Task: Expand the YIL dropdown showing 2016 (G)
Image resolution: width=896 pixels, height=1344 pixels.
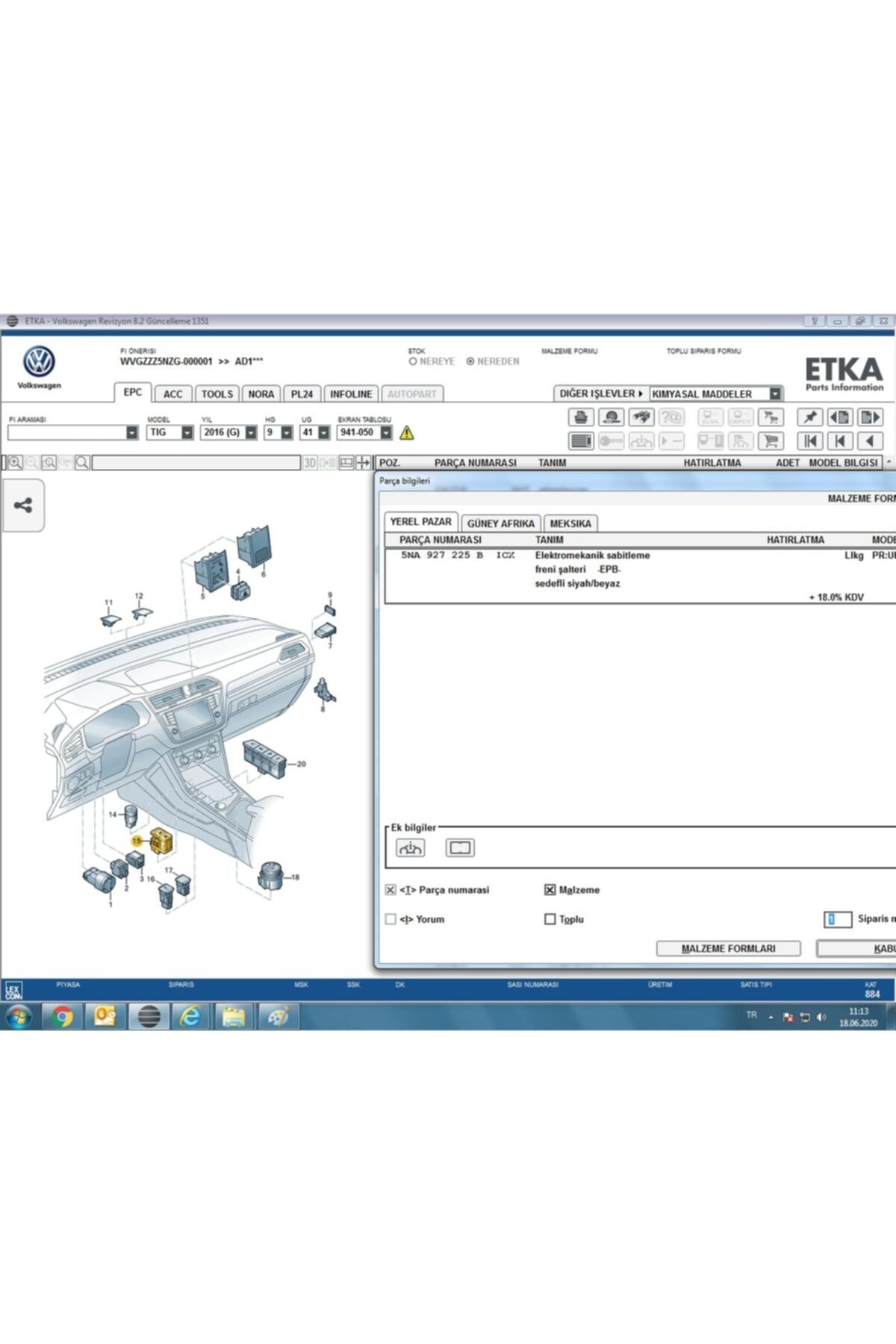Action: click(x=251, y=432)
